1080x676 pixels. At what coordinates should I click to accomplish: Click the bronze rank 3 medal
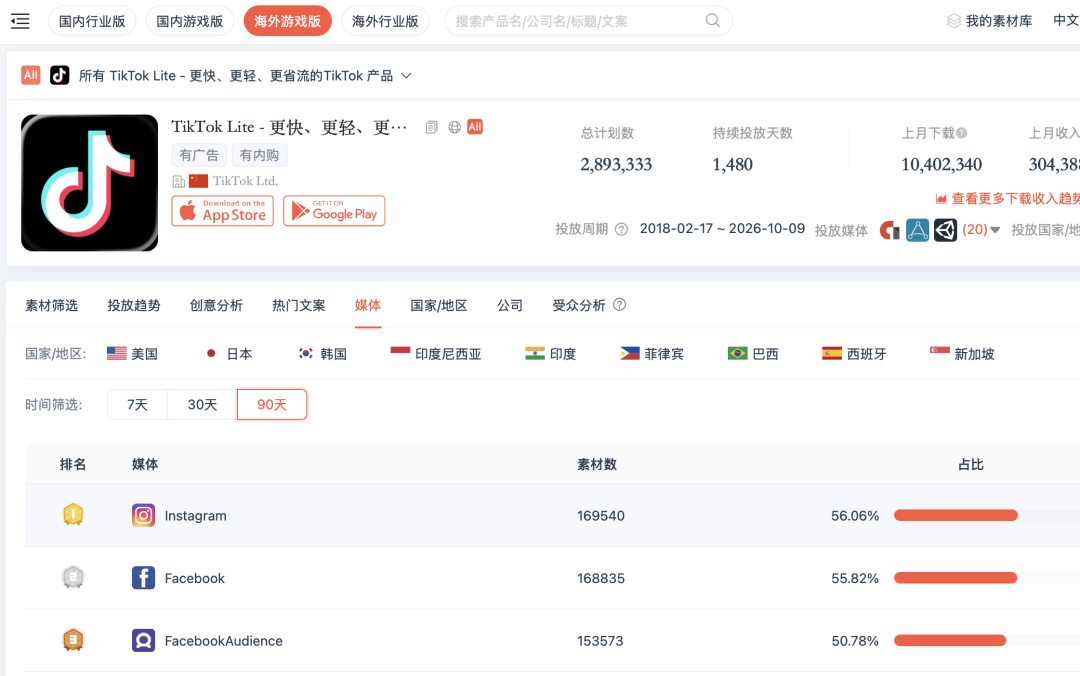73,640
